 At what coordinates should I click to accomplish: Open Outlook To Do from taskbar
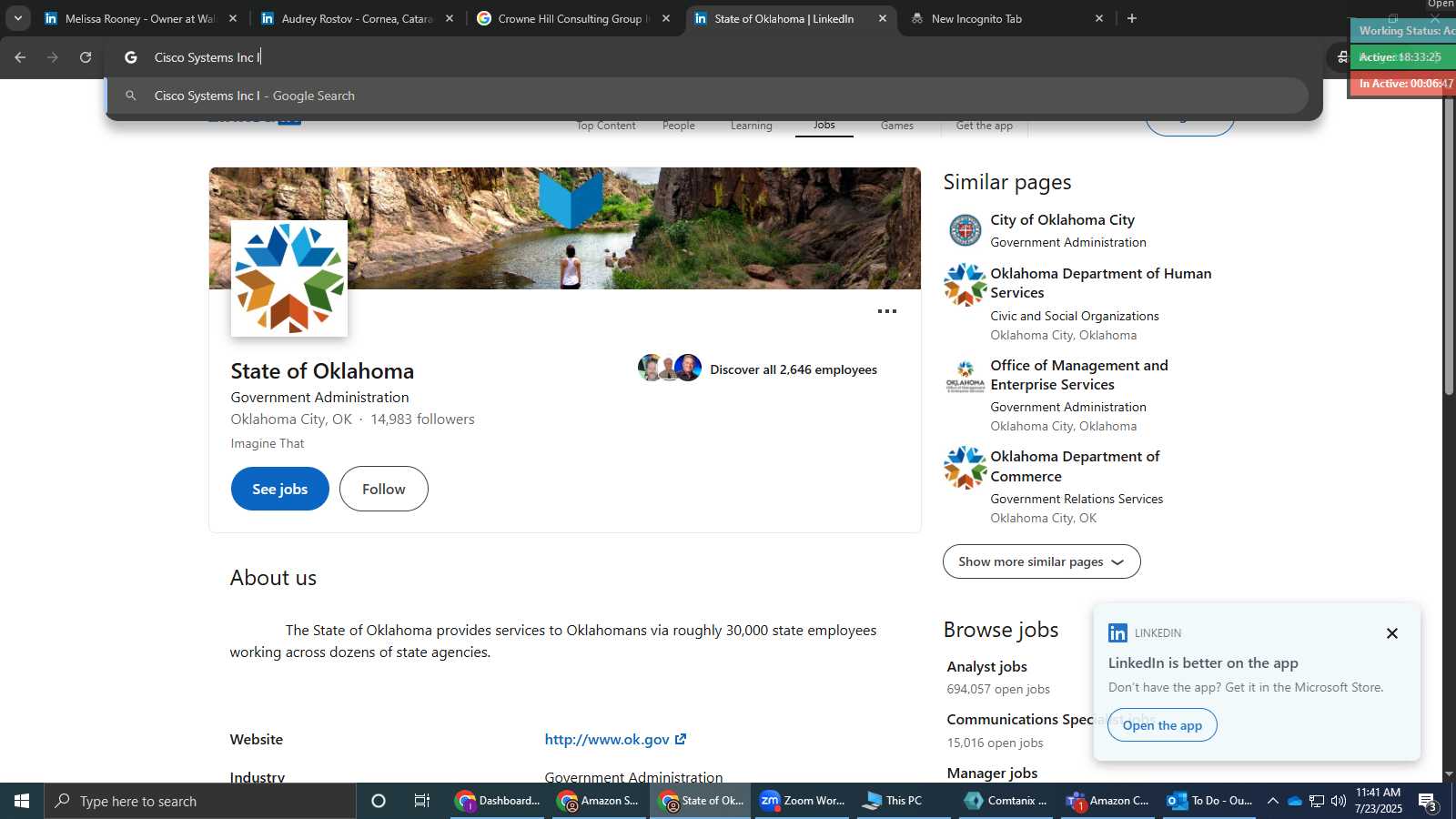click(x=1209, y=801)
